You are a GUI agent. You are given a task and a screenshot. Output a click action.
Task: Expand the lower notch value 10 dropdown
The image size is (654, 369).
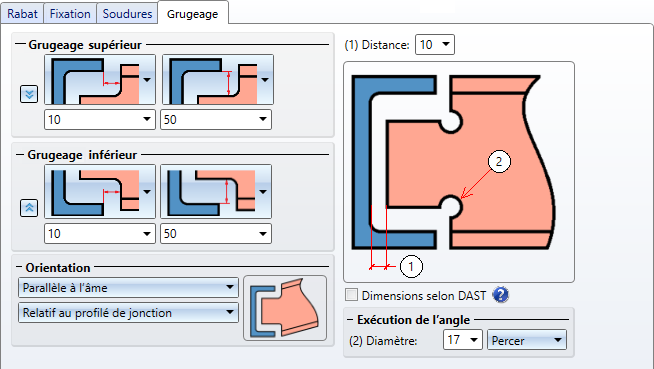(x=100, y=233)
